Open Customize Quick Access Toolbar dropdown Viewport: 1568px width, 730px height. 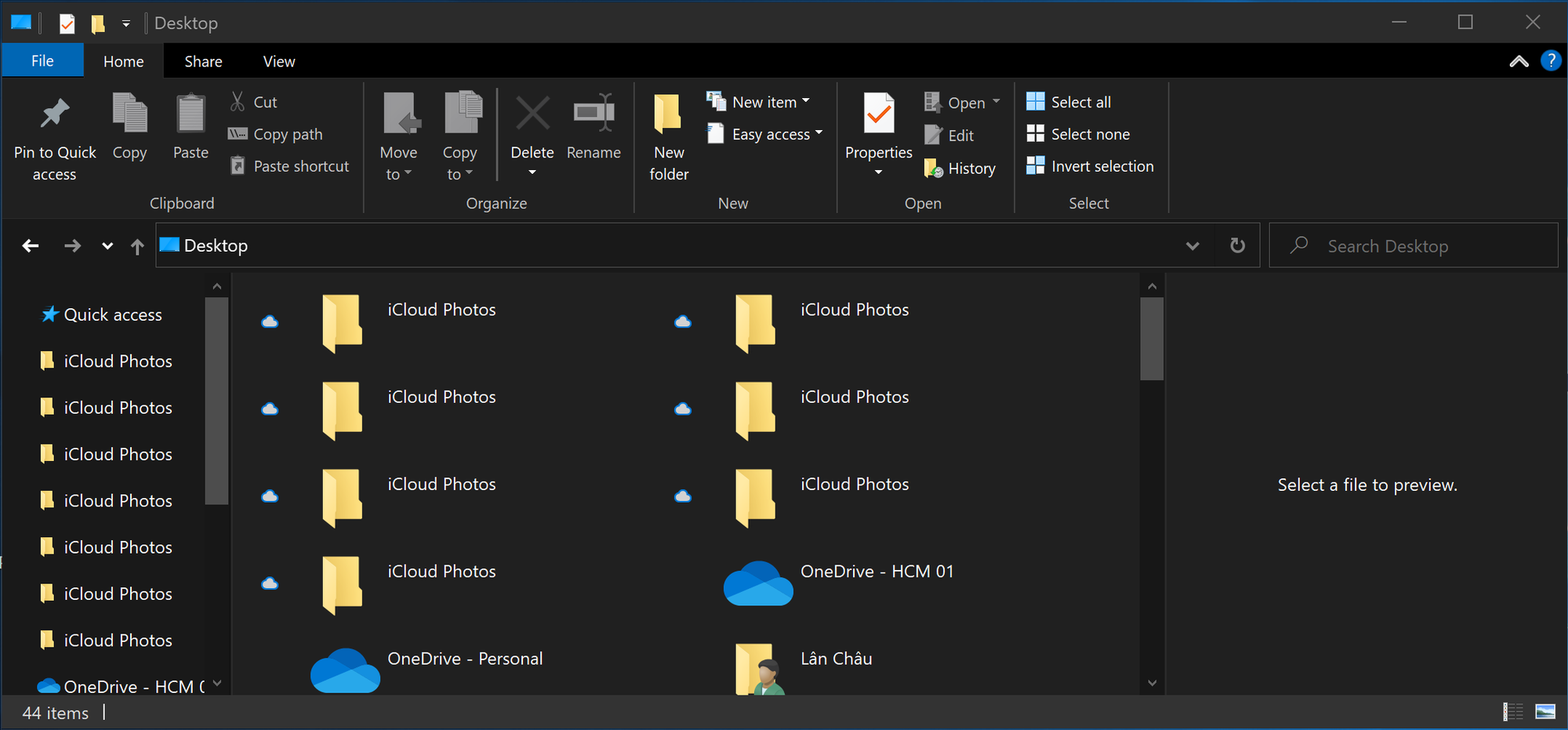pos(125,24)
